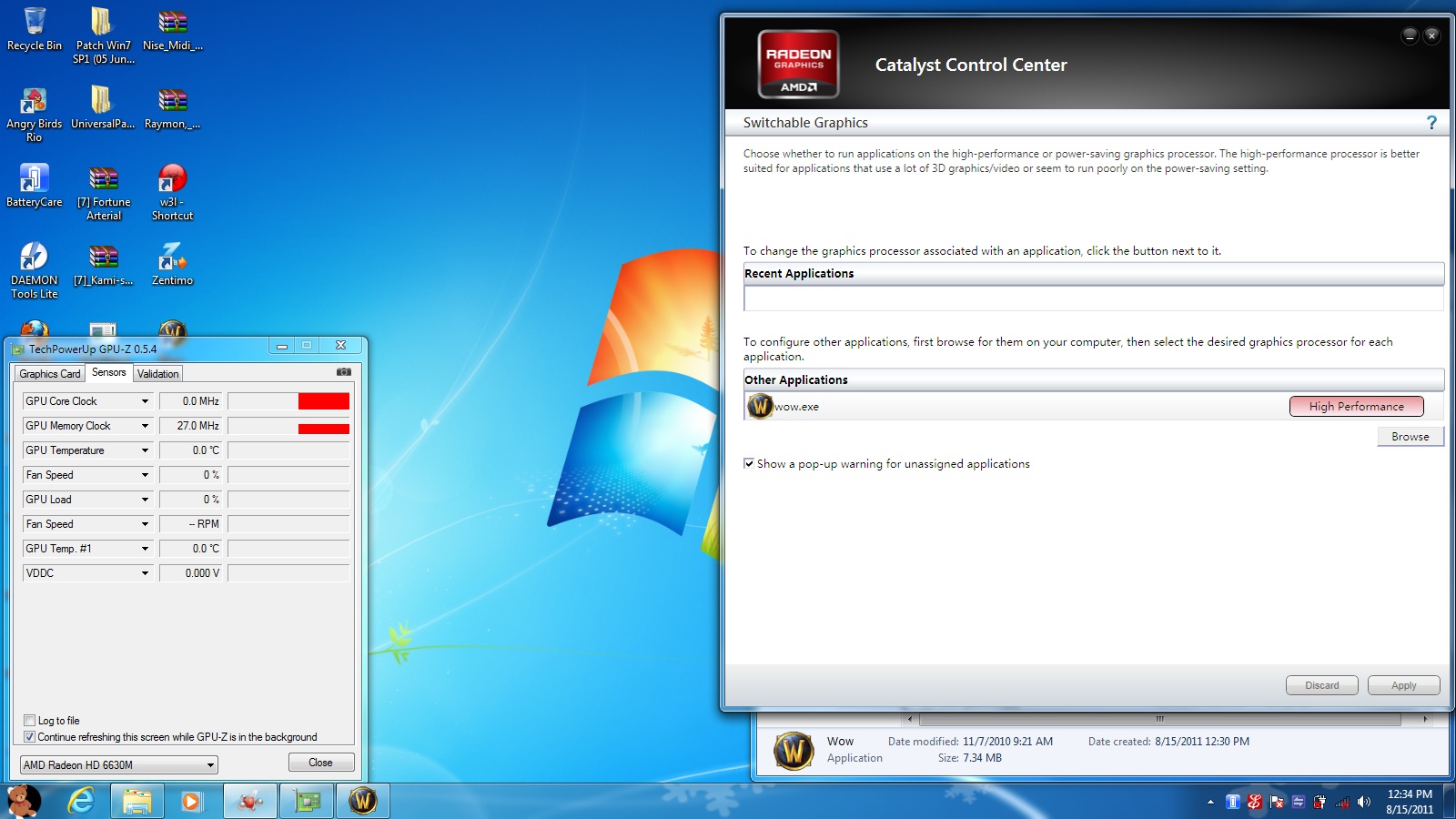Expand the GPU Memory Clock sensor dropdown

[x=145, y=426]
